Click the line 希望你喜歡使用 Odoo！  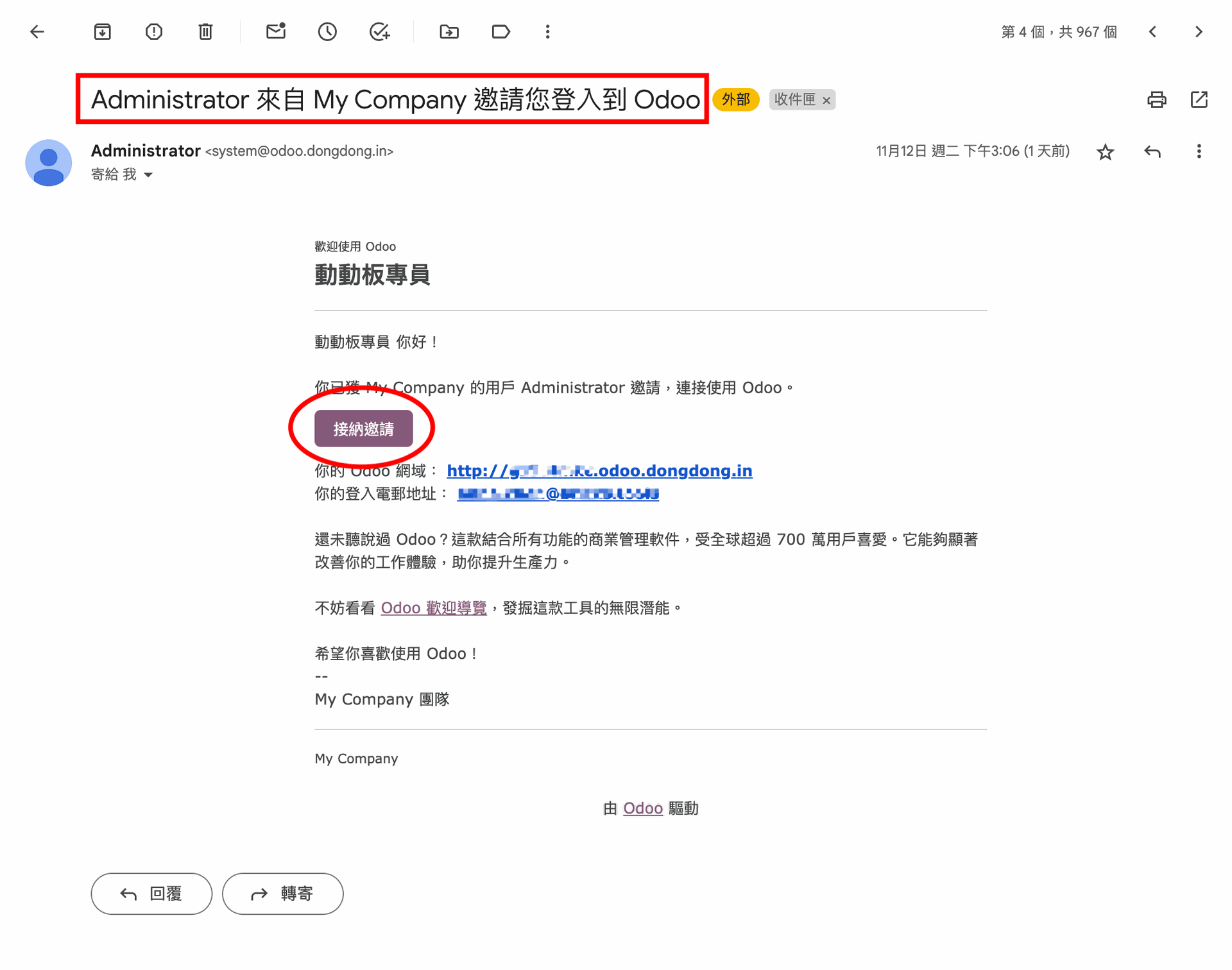(396, 653)
